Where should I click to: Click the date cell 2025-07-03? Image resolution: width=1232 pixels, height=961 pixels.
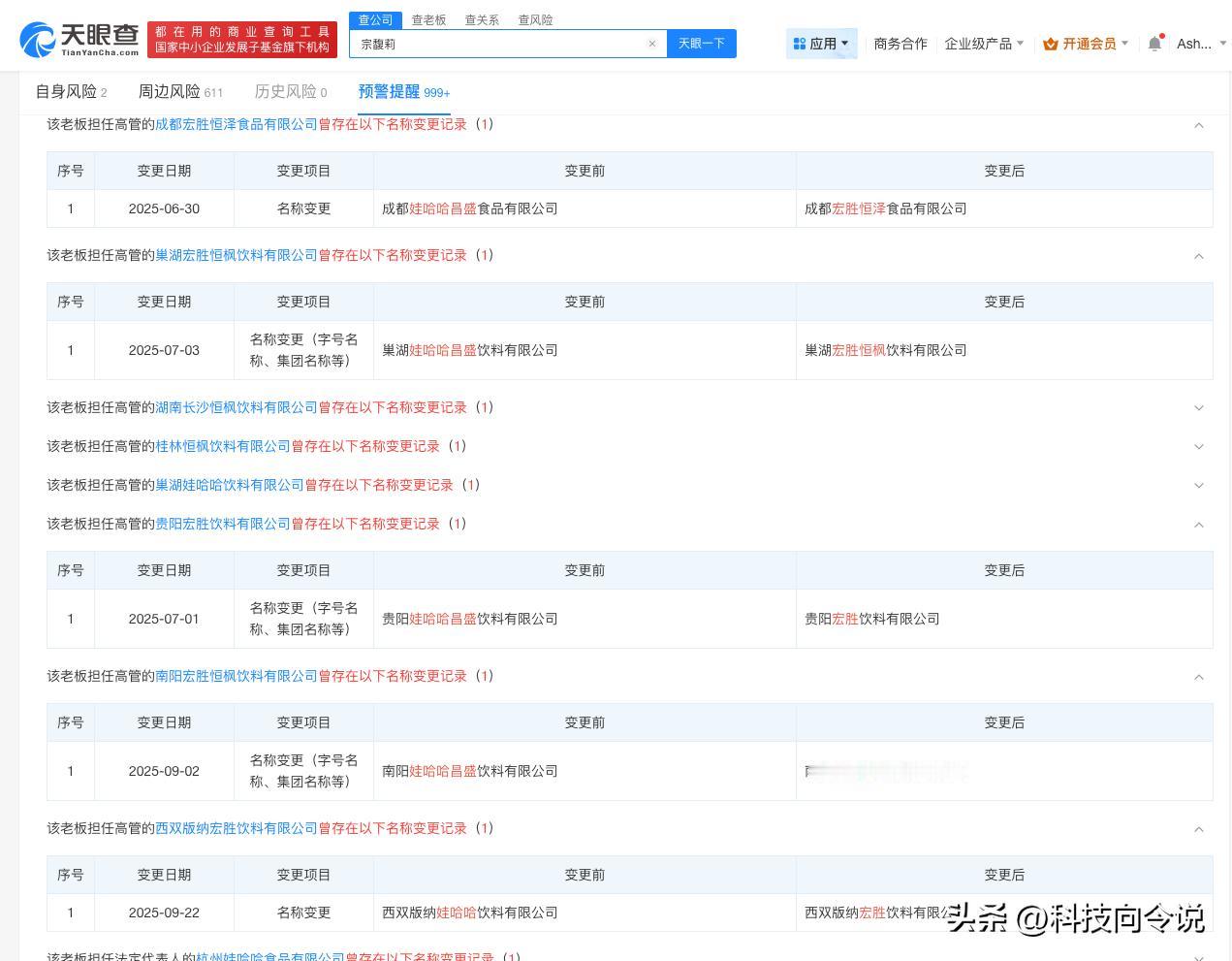click(x=164, y=350)
